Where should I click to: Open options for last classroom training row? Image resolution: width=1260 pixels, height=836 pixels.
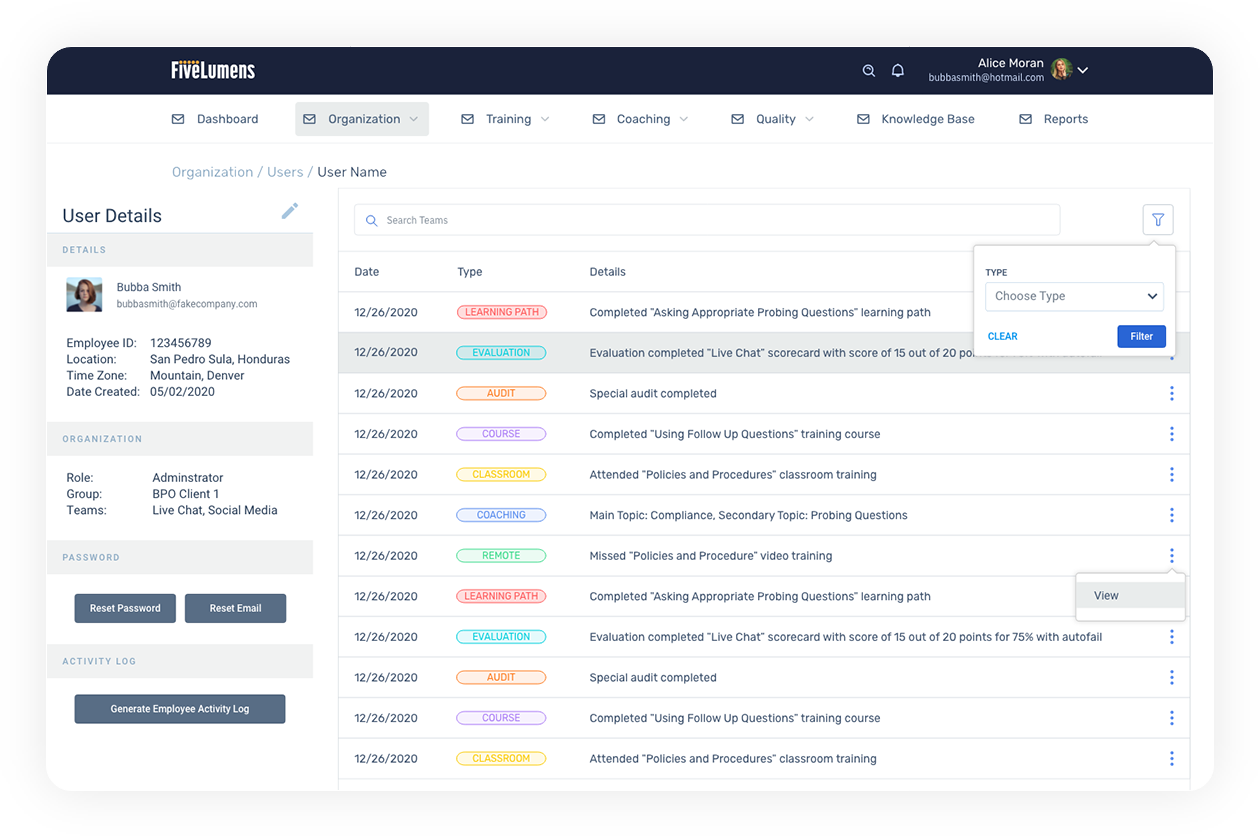click(x=1171, y=759)
